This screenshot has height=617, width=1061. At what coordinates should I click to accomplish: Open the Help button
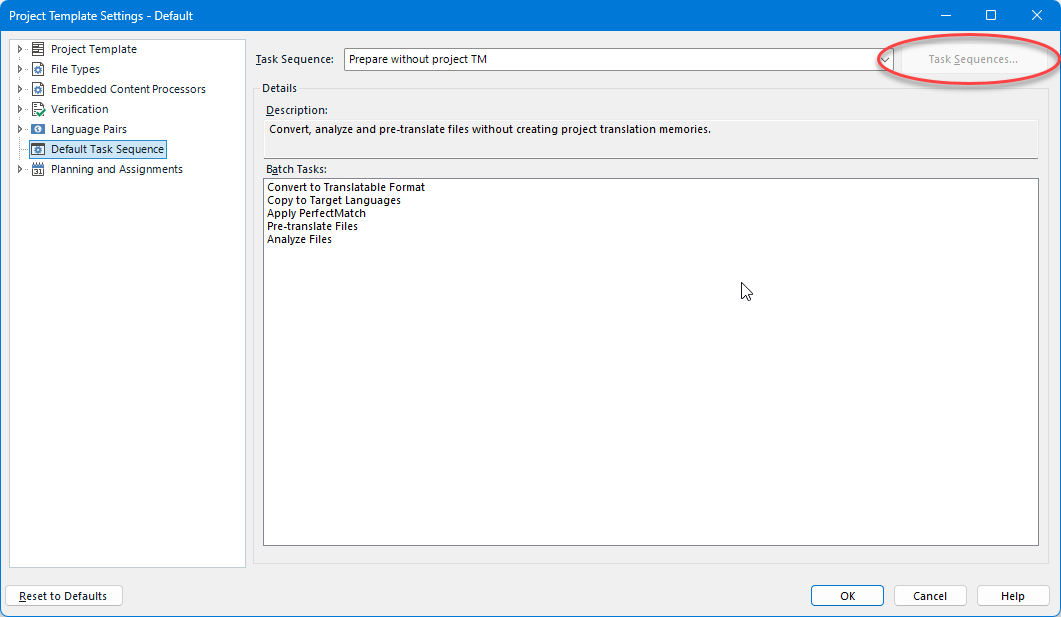(x=1013, y=596)
